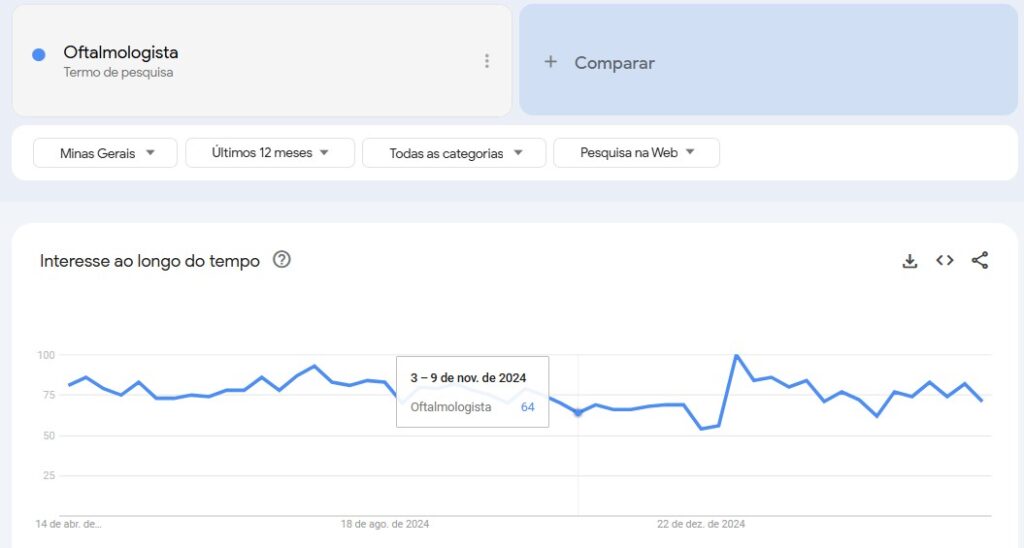Expand the Pesquisa na Web dropdown
This screenshot has width=1024, height=548.
[x=636, y=153]
